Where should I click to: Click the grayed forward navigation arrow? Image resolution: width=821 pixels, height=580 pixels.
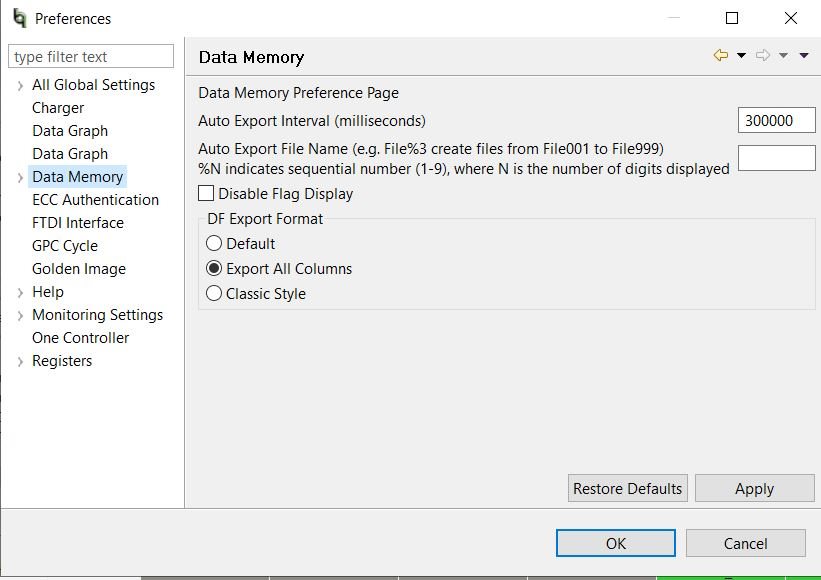pos(763,55)
